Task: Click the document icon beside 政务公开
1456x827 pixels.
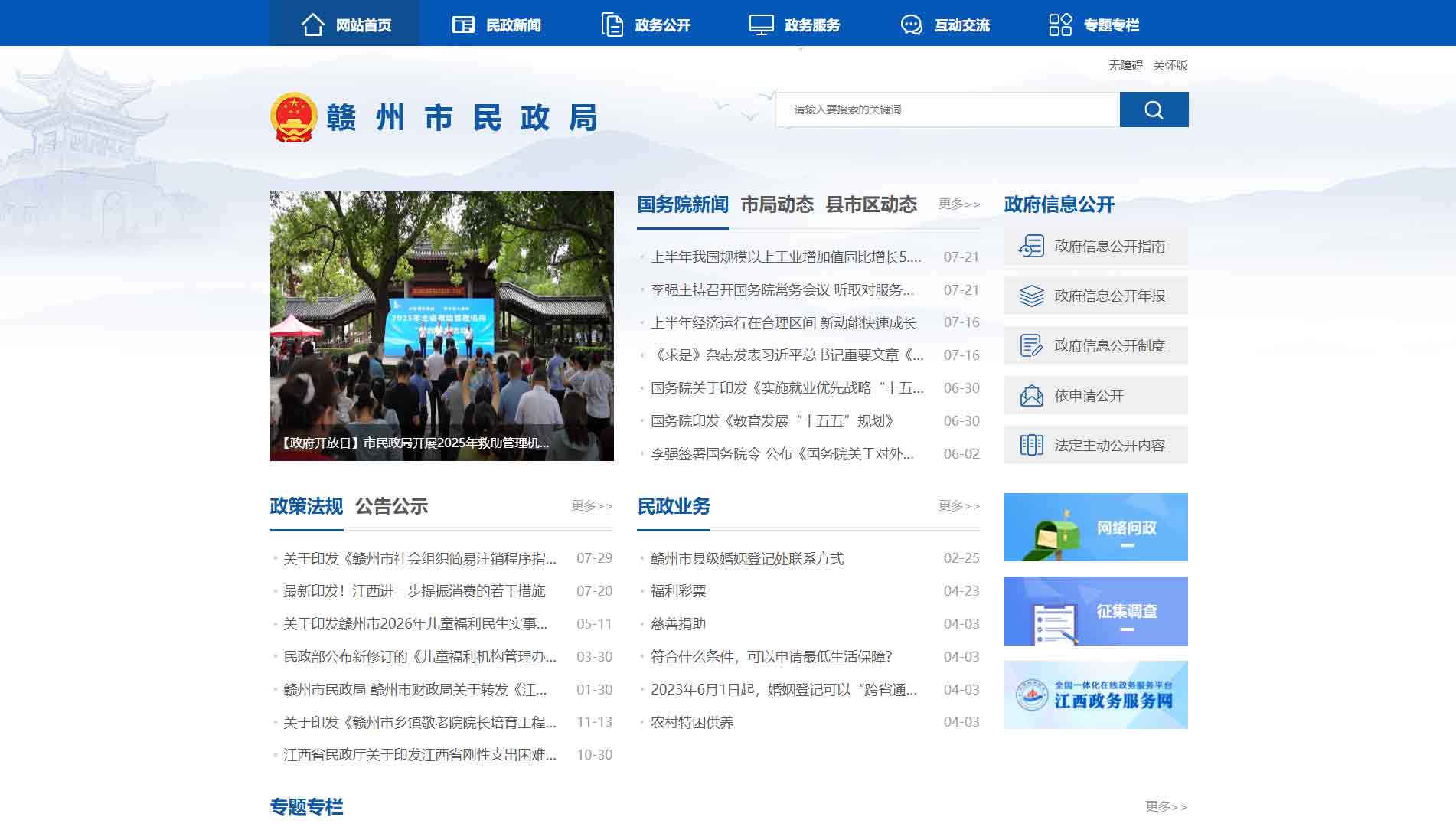Action: (612, 25)
